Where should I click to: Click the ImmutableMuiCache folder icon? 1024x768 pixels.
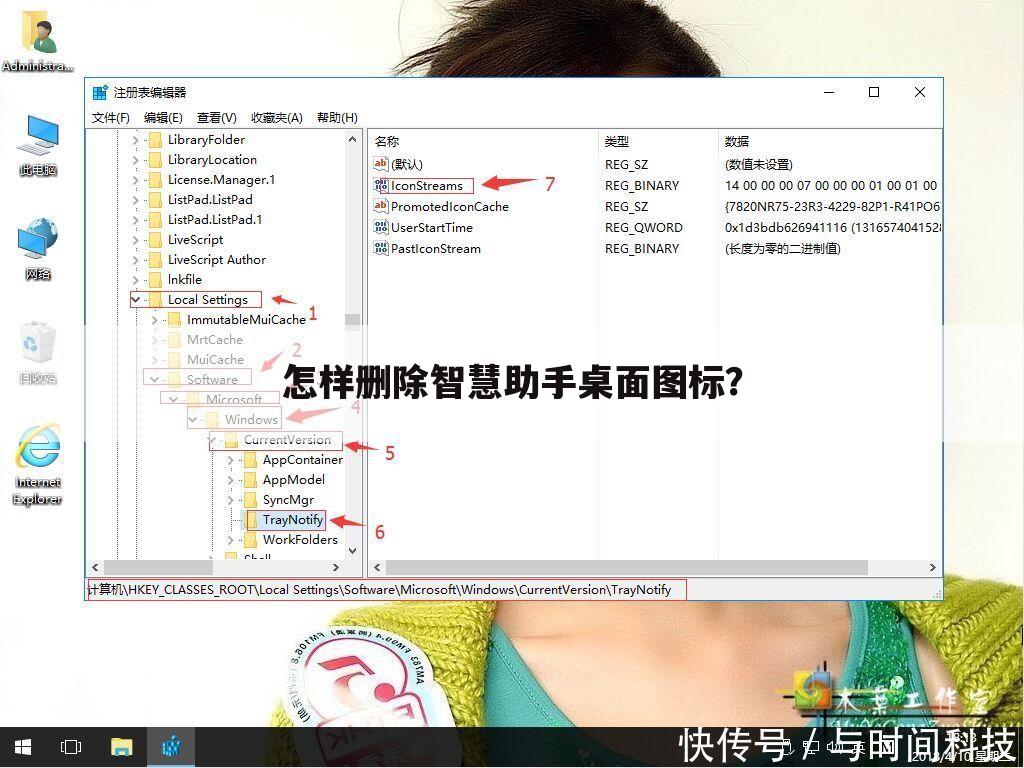[174, 319]
